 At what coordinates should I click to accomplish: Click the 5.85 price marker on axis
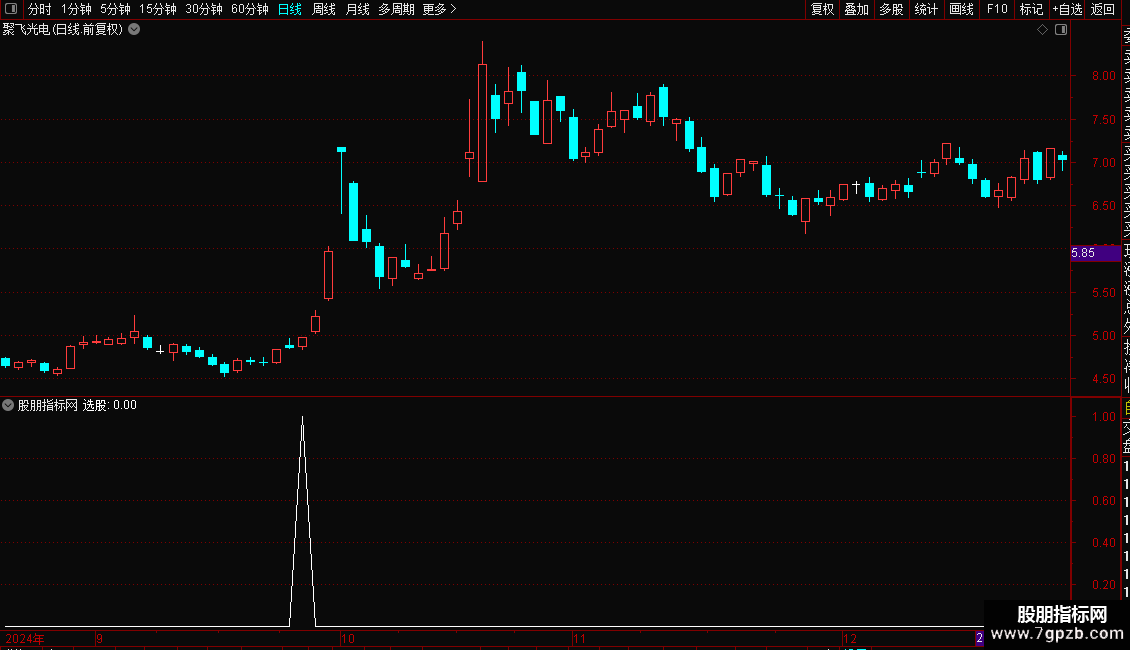point(1095,253)
